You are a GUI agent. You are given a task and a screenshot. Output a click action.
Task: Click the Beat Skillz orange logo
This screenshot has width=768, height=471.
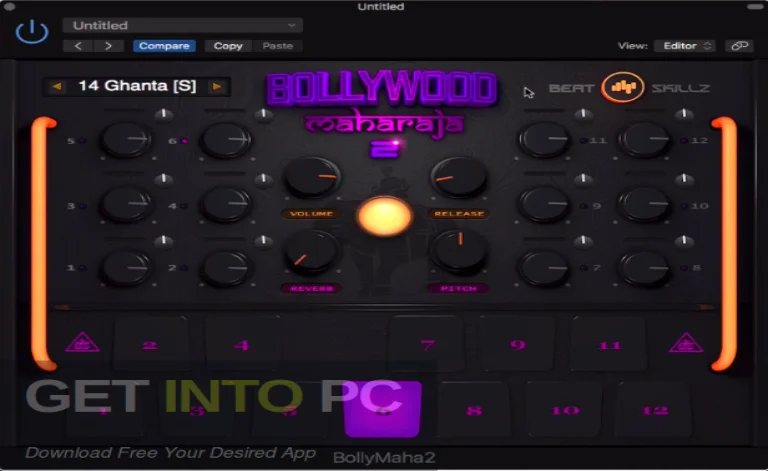pos(623,88)
